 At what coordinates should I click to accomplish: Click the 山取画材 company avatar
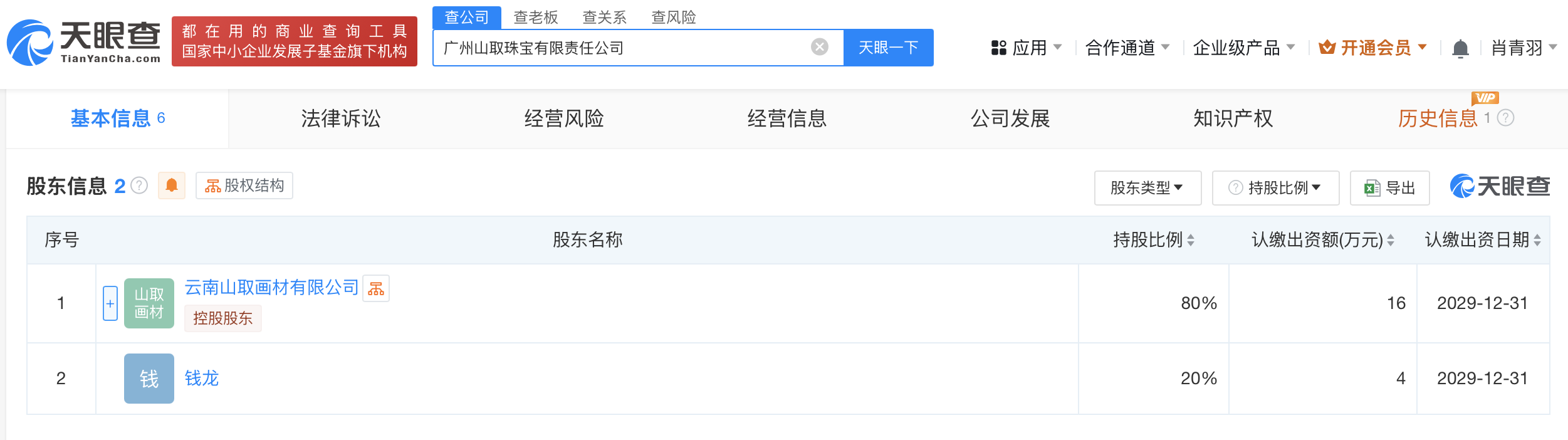pyautogui.click(x=149, y=303)
